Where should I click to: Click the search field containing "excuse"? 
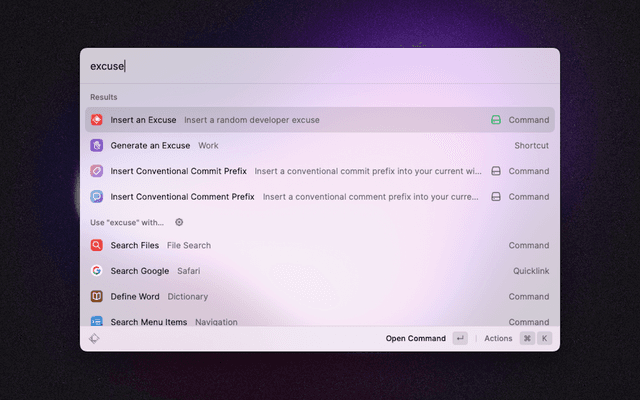tap(320, 67)
